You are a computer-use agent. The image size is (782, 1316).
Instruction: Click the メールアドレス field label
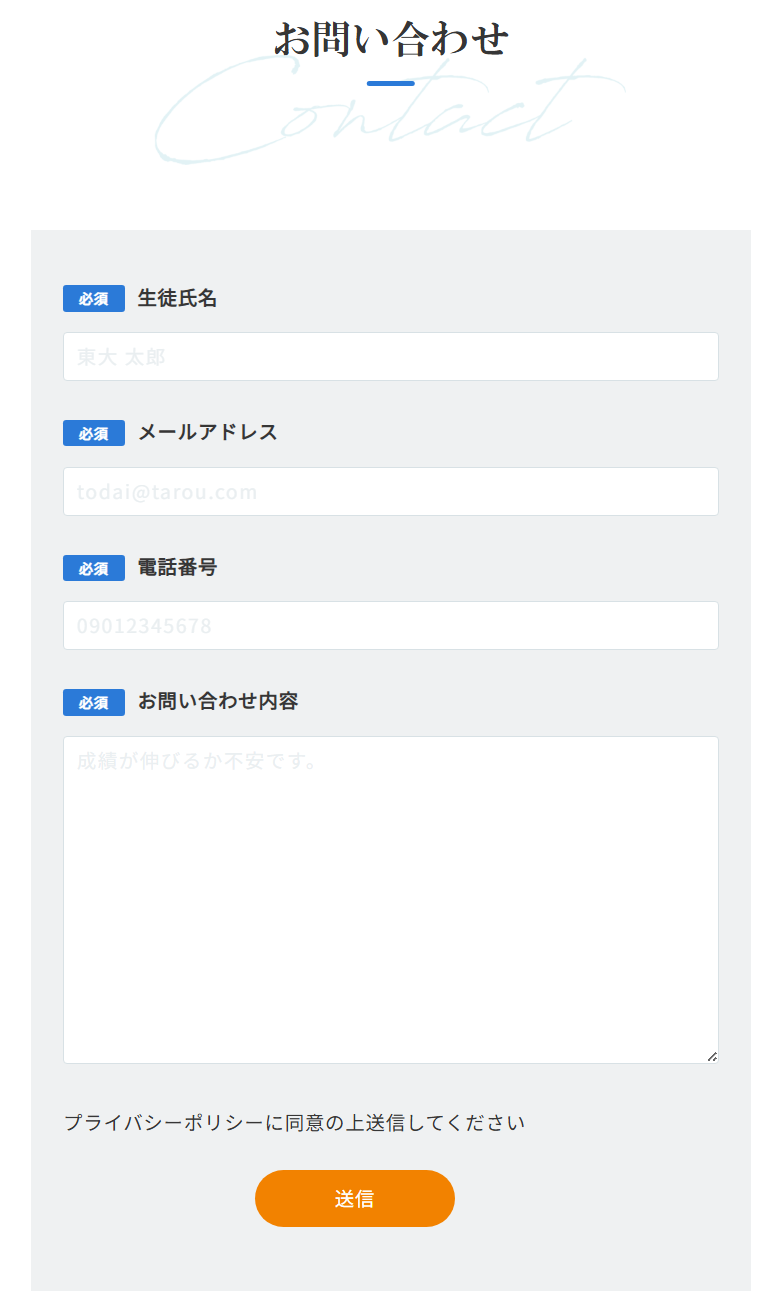click(208, 432)
